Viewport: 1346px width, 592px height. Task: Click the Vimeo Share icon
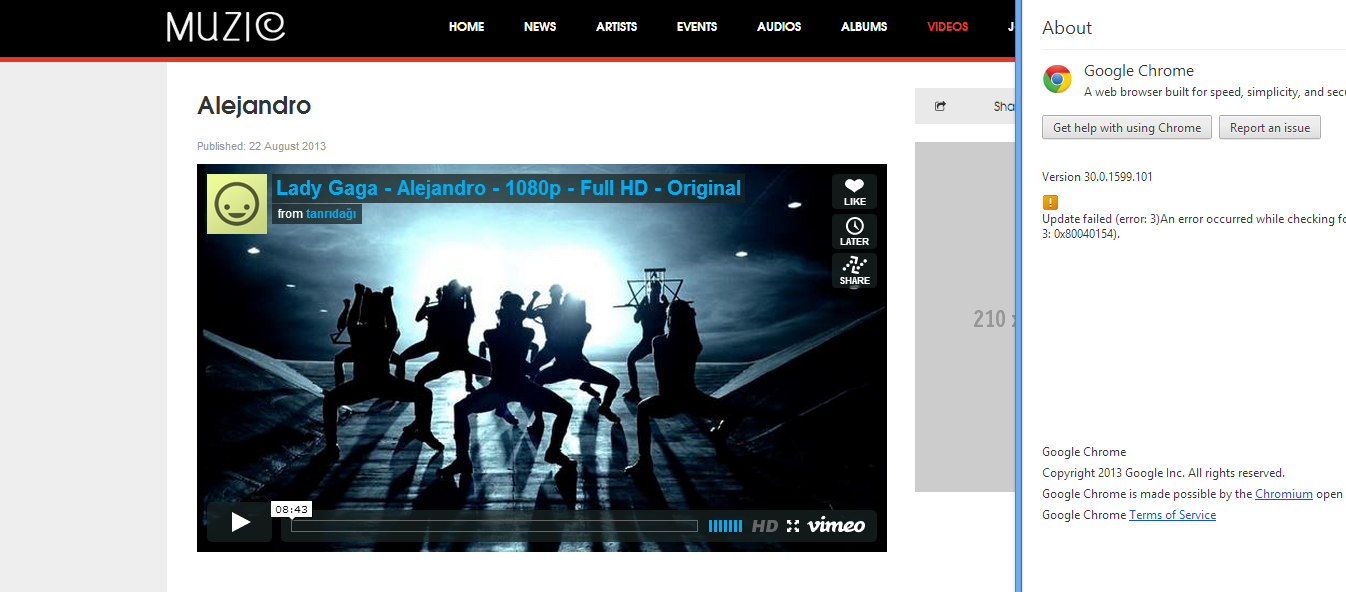854,271
